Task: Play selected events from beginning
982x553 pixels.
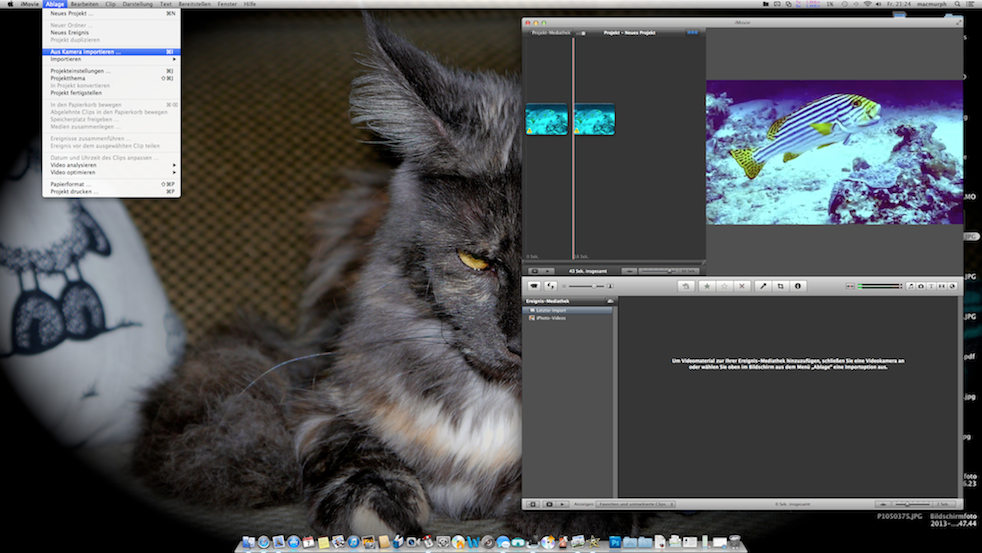Action: click(x=562, y=504)
